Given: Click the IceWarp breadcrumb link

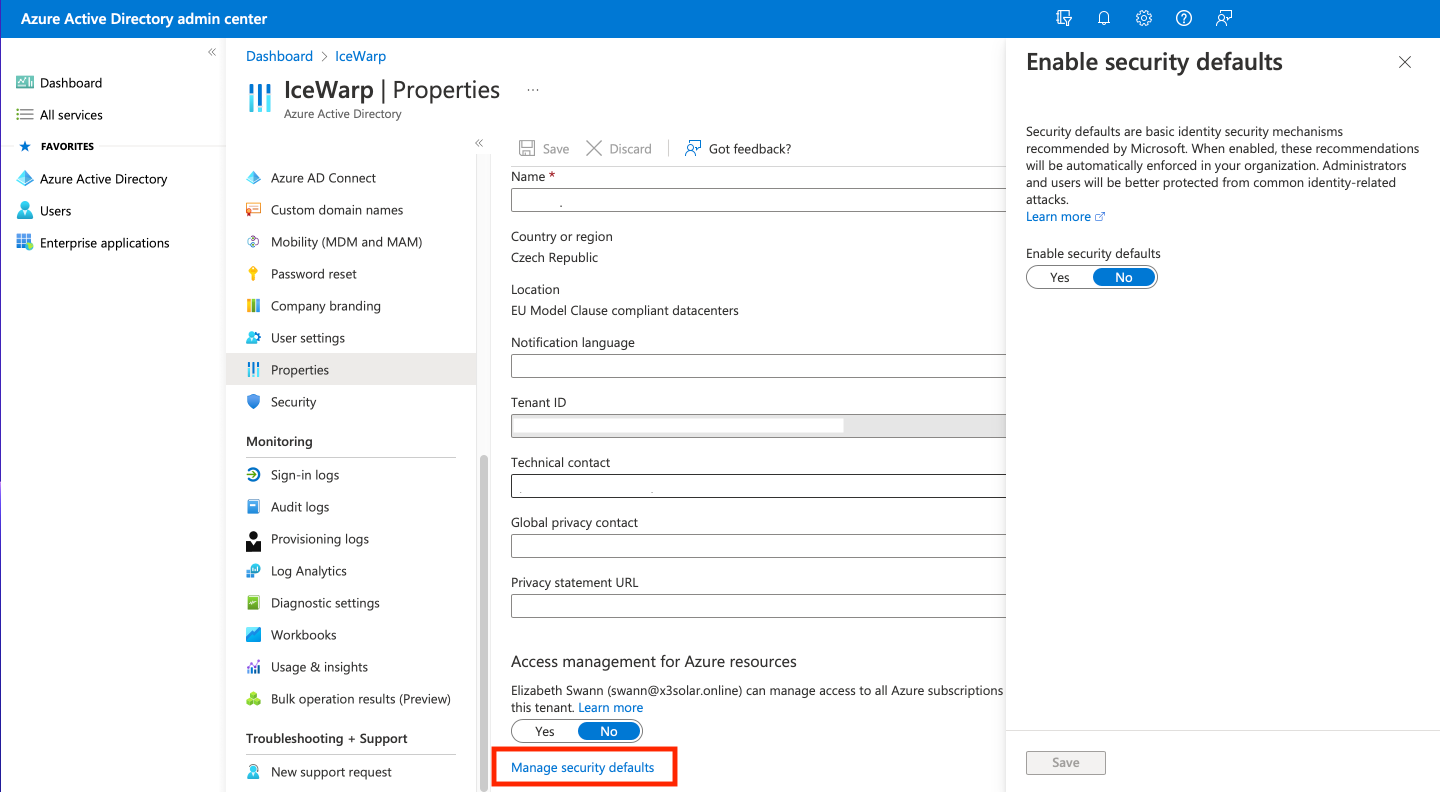Looking at the screenshot, I should coord(360,56).
